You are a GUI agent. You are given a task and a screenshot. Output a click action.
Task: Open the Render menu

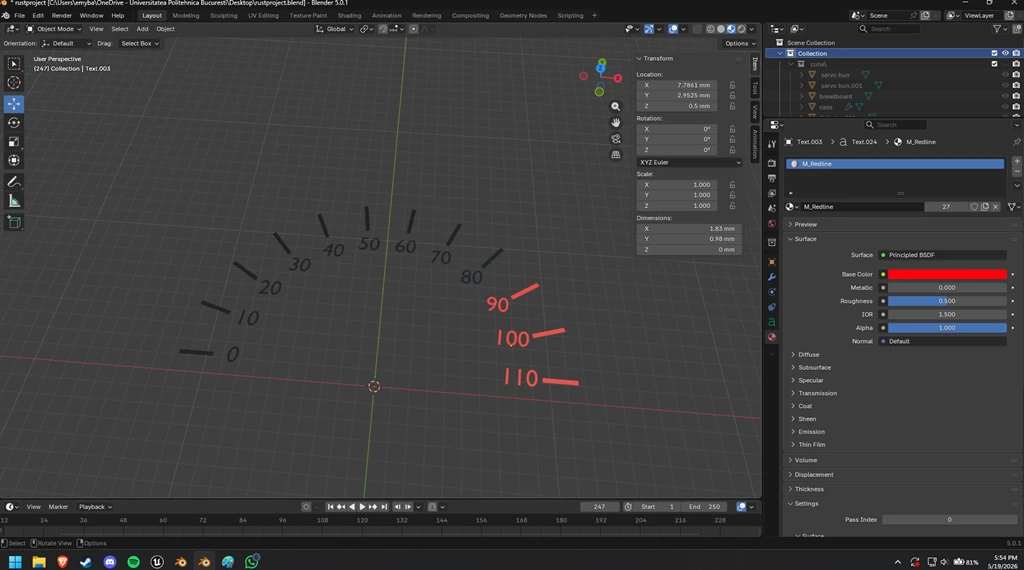[x=61, y=16]
